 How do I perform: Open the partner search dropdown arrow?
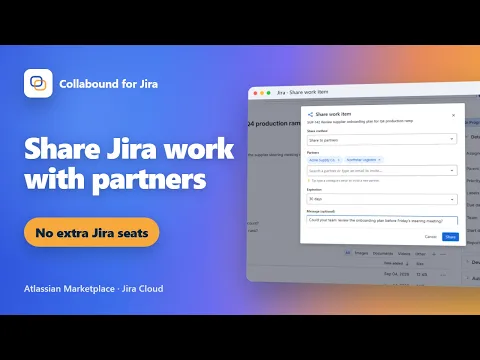pos(452,171)
